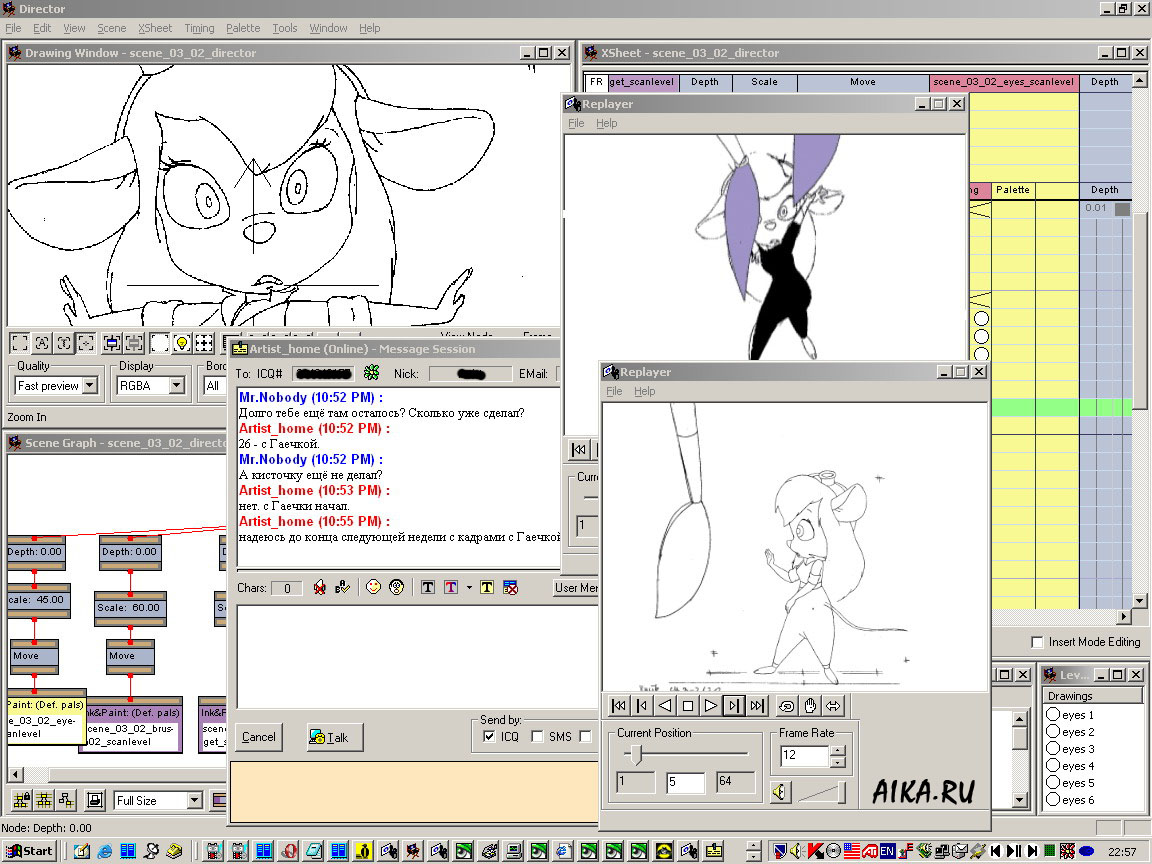Screen dimensions: 1152x864
Task: Click the Move node under Scale: 60.00
Action: pos(130,656)
